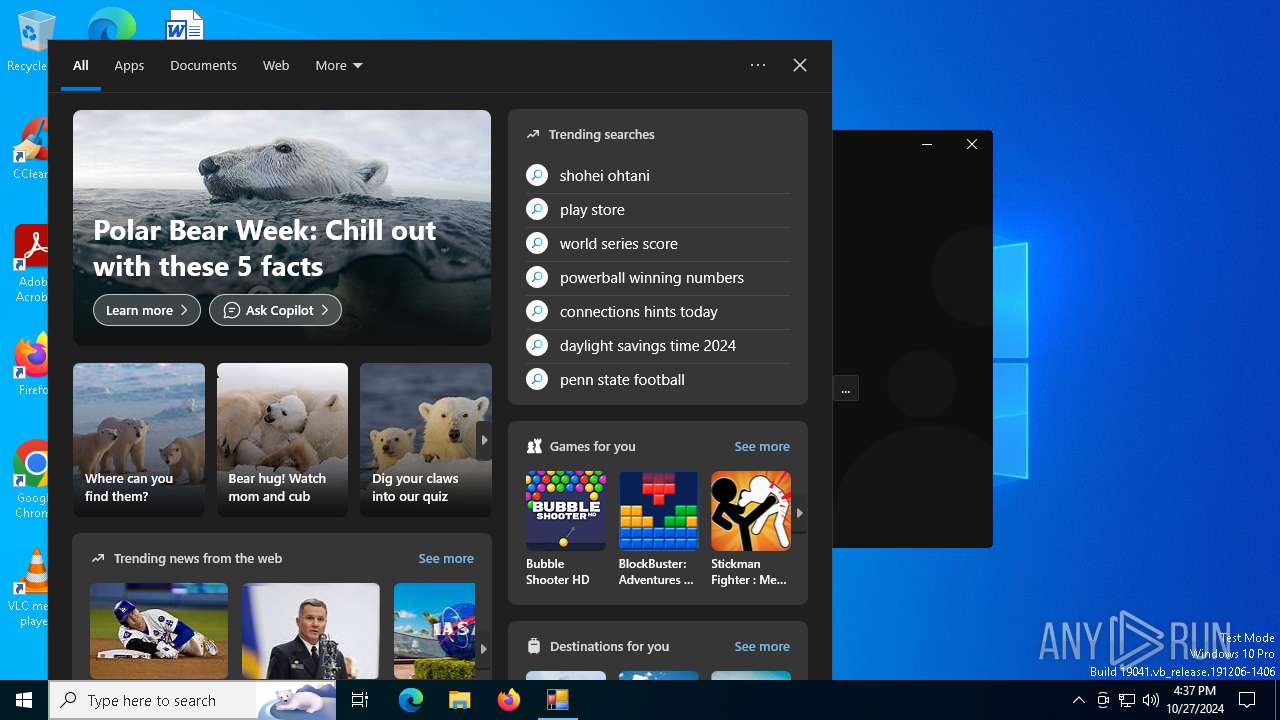Advance polar bear cards with the arrow
The width and height of the screenshot is (1280, 720).
pyautogui.click(x=484, y=440)
